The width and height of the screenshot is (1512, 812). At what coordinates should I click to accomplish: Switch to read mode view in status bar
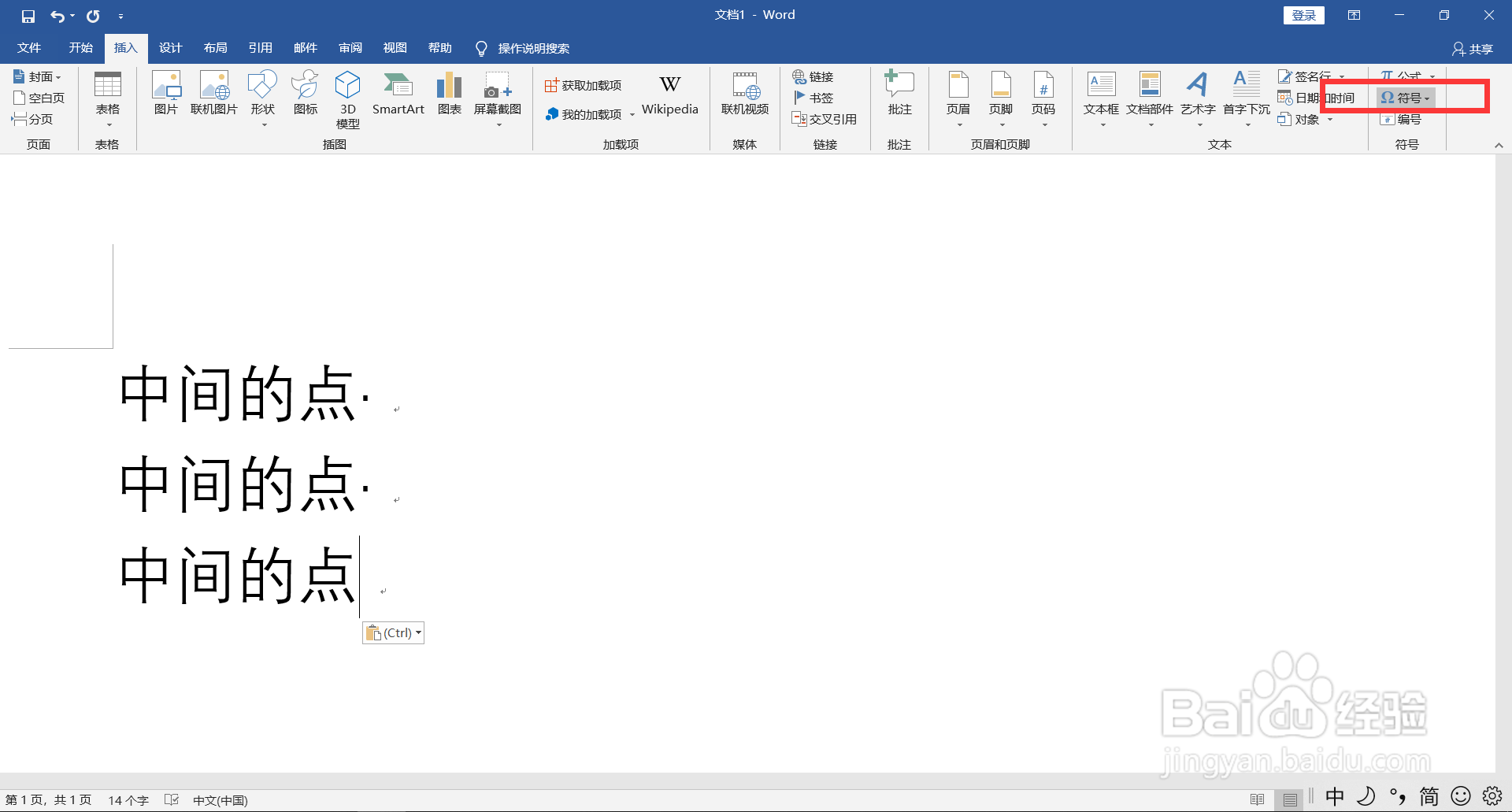pyautogui.click(x=1258, y=799)
